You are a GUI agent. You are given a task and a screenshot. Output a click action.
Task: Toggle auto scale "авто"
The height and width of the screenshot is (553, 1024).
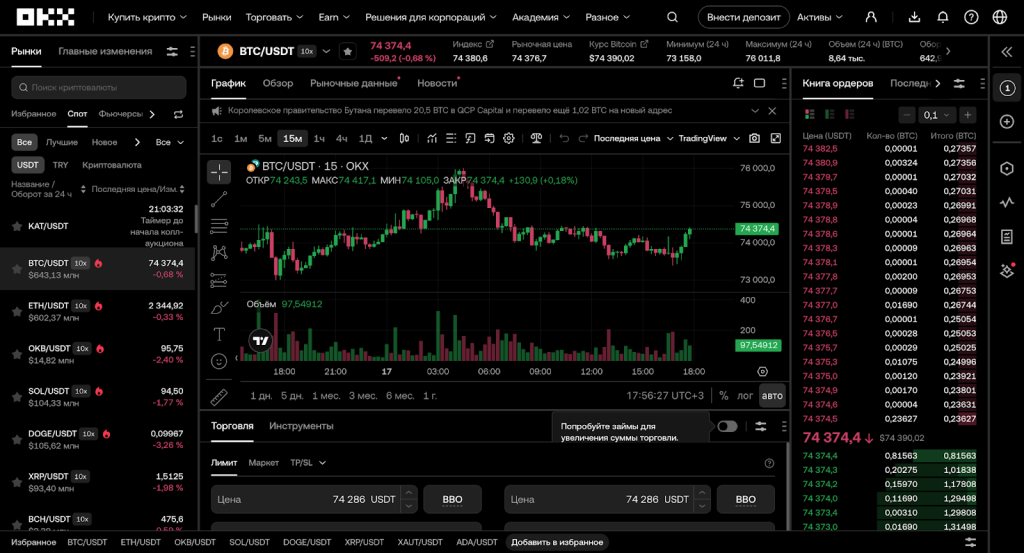[772, 396]
